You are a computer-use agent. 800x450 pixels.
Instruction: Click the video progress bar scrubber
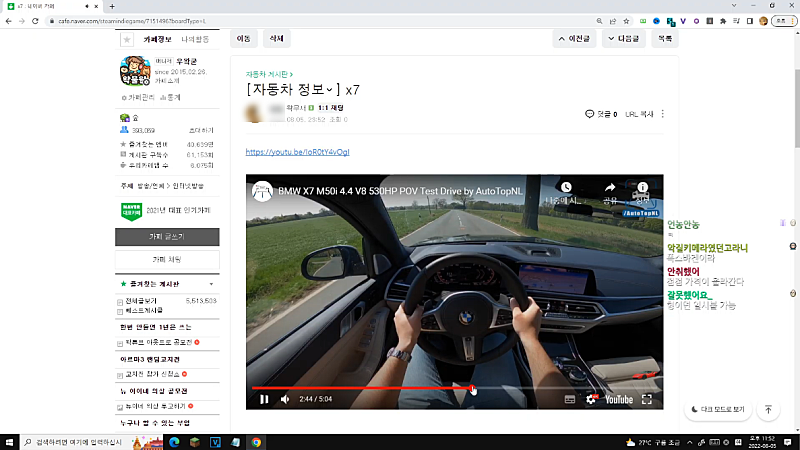coord(472,388)
